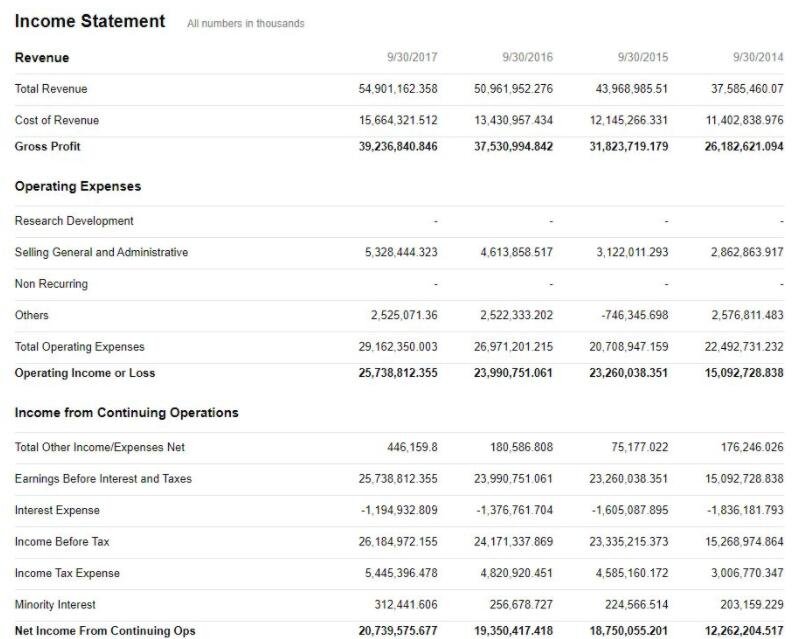
Task: Click the Cost of Revenue label
Action: pos(57,120)
